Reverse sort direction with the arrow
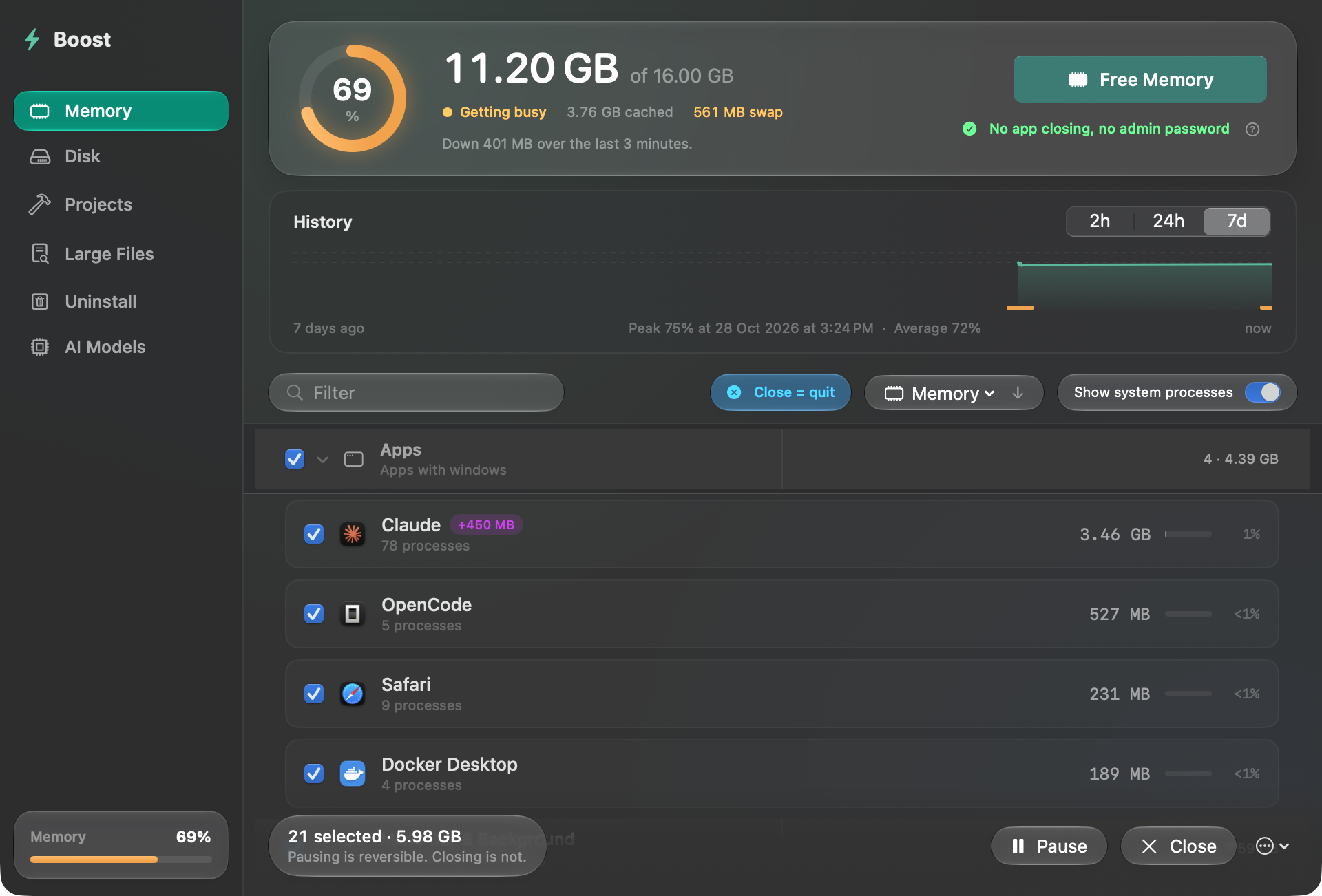The image size is (1322, 896). click(1018, 393)
